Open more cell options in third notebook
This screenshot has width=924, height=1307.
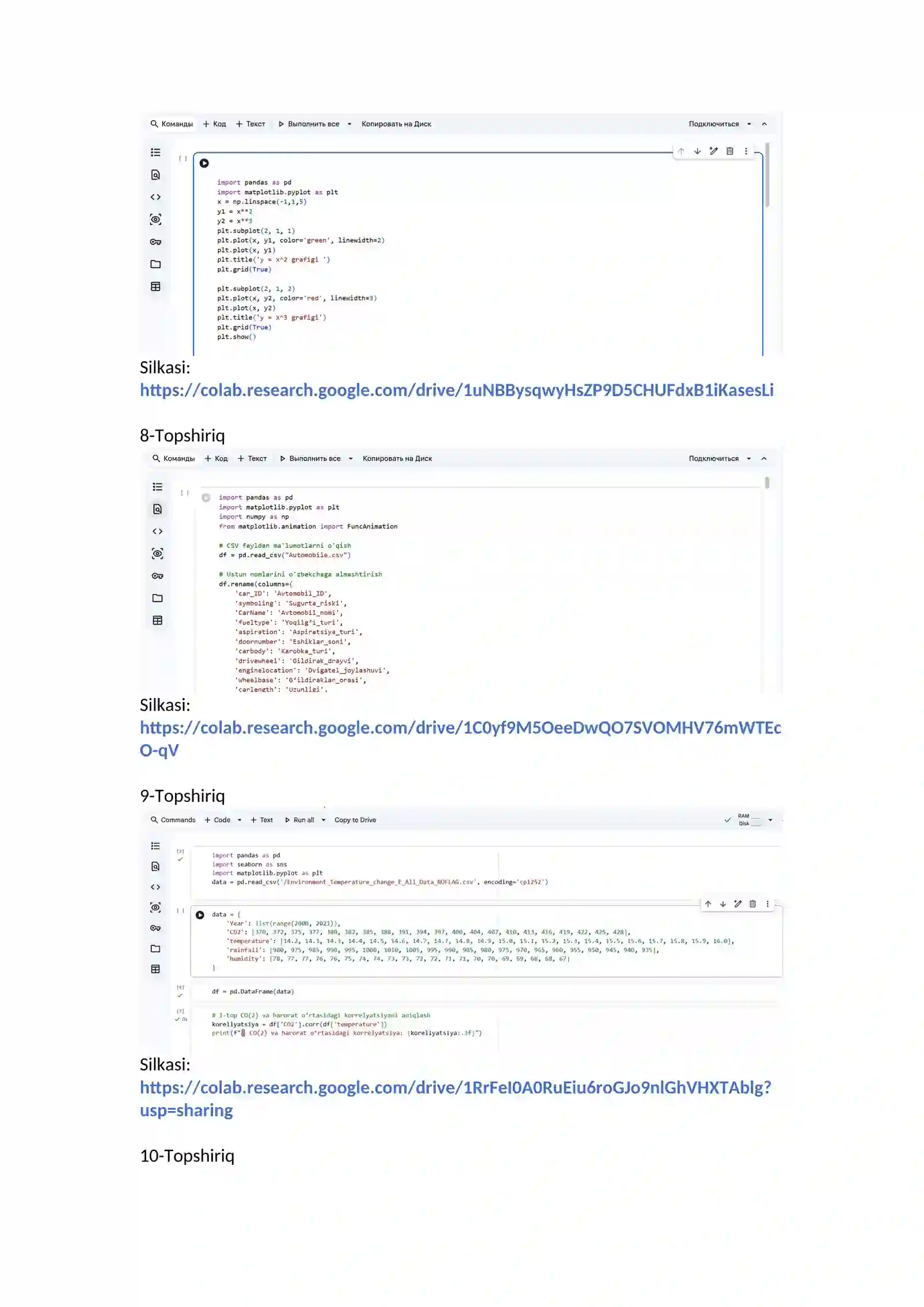pos(767,904)
